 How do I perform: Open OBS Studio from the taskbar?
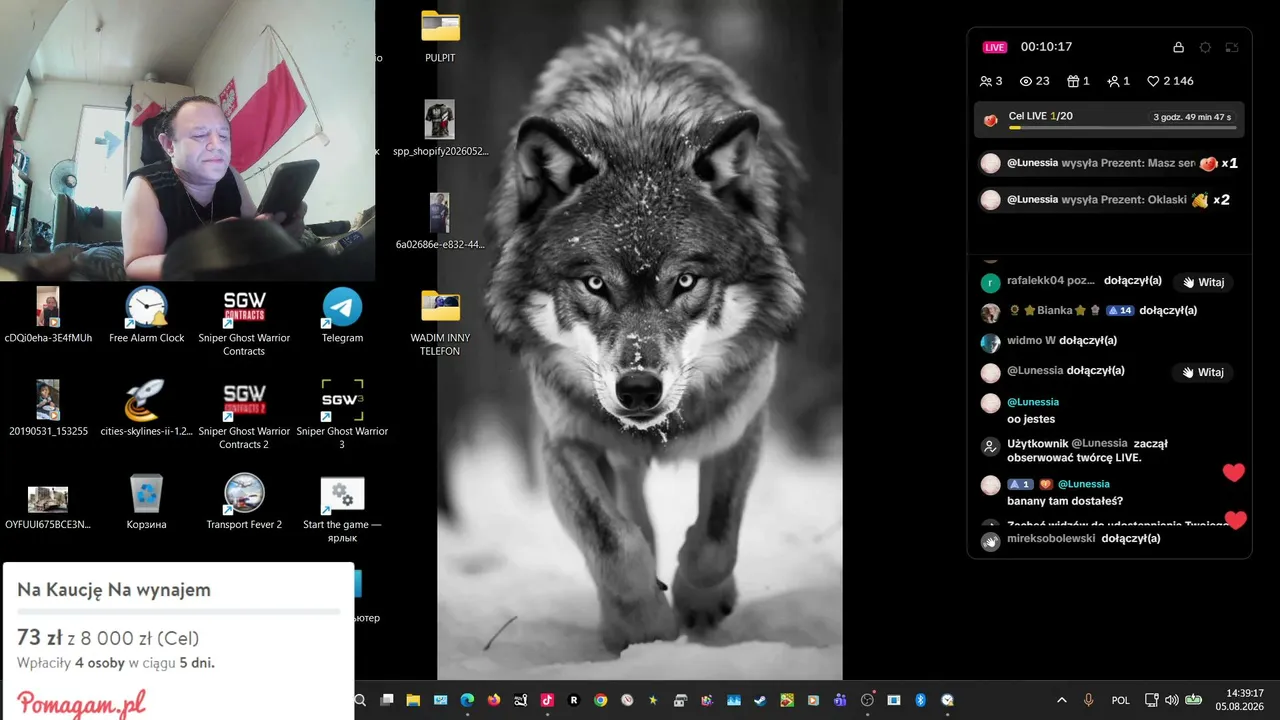coord(867,700)
